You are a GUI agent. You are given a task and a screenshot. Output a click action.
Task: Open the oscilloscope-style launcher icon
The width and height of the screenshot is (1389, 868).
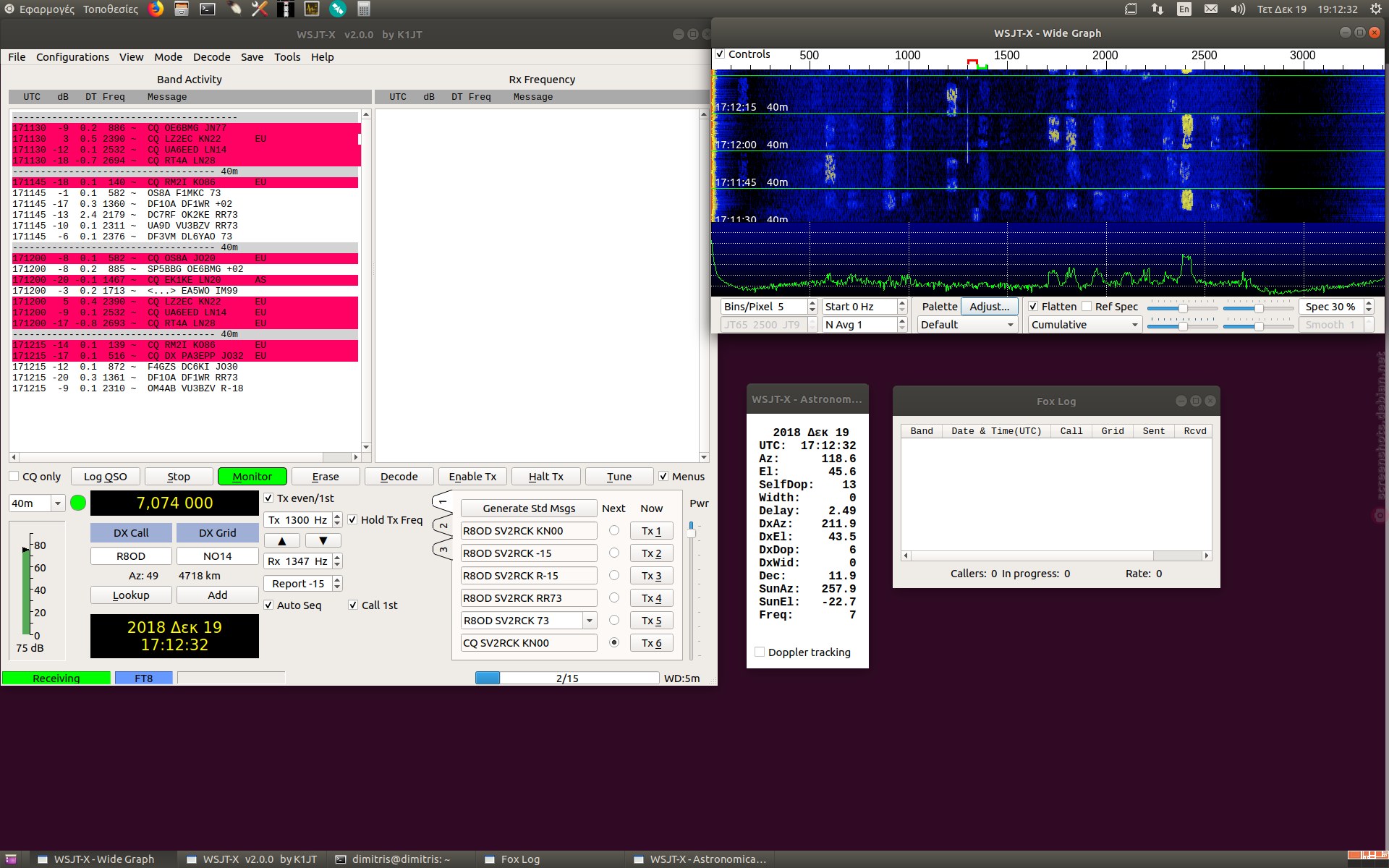click(x=312, y=9)
